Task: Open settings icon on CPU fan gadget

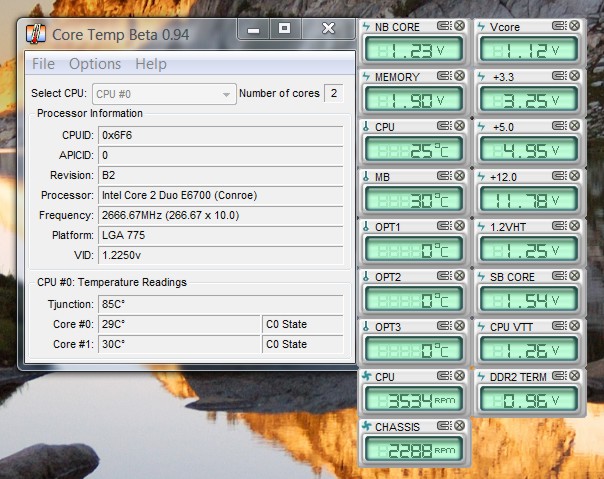Action: pos(445,376)
